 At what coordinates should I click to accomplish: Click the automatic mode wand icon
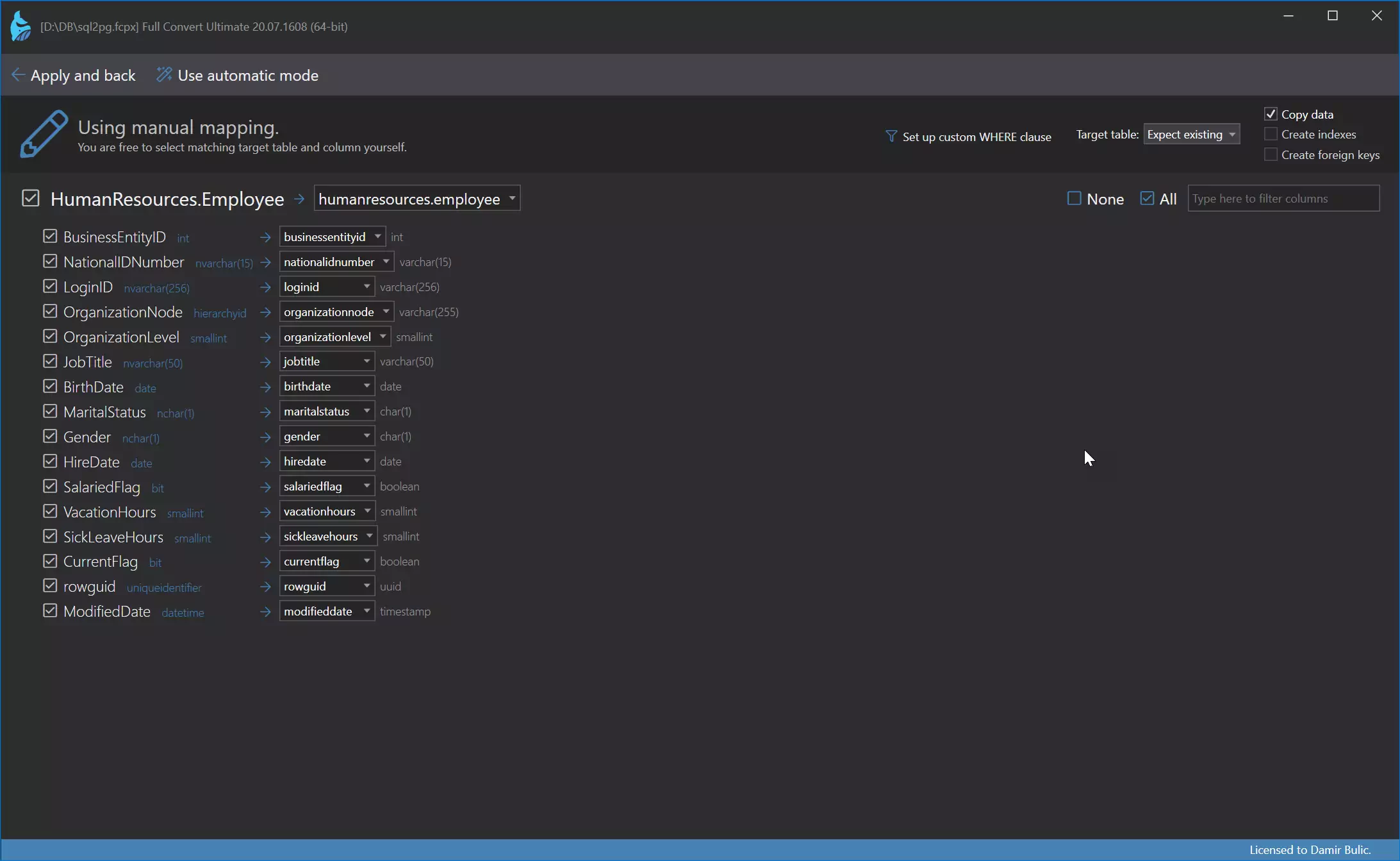tap(163, 75)
